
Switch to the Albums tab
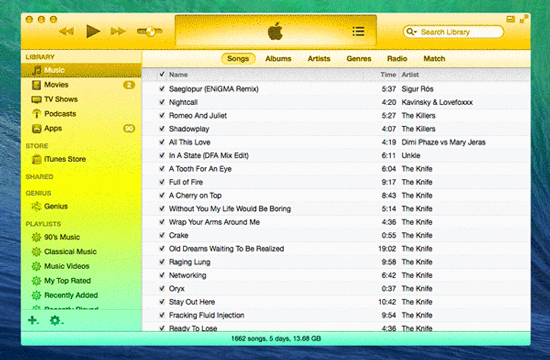click(x=278, y=59)
